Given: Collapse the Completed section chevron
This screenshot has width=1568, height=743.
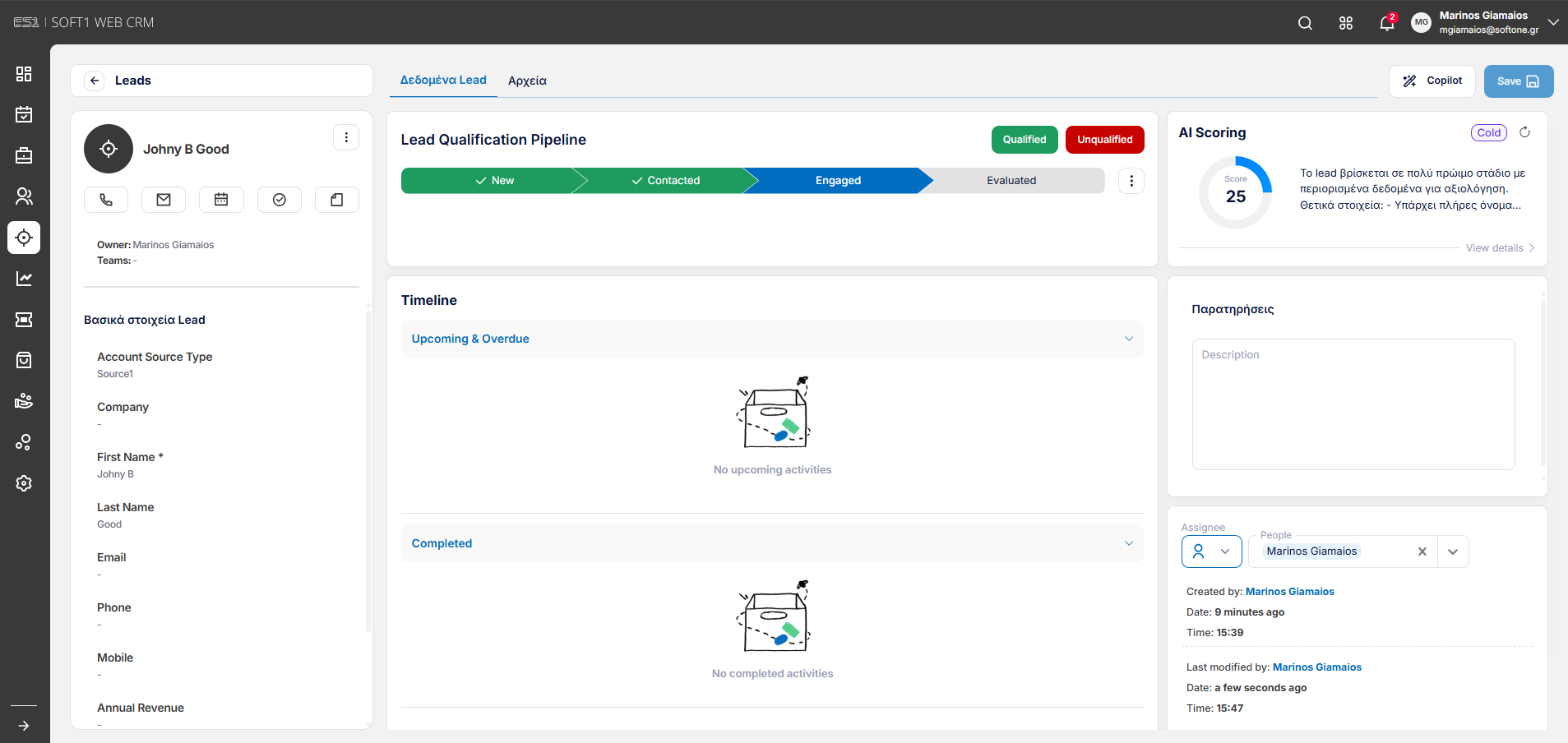Looking at the screenshot, I should click(x=1129, y=543).
